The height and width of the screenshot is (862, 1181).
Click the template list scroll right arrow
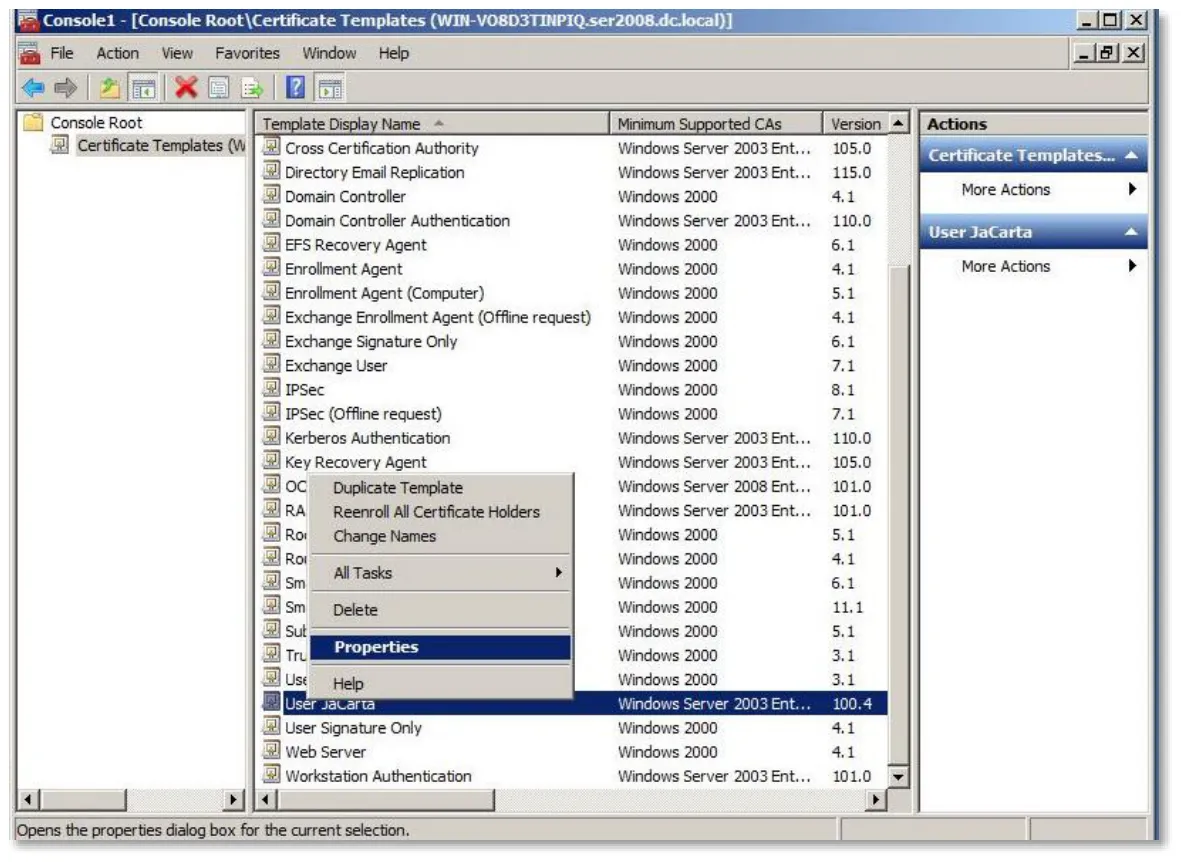click(x=875, y=799)
